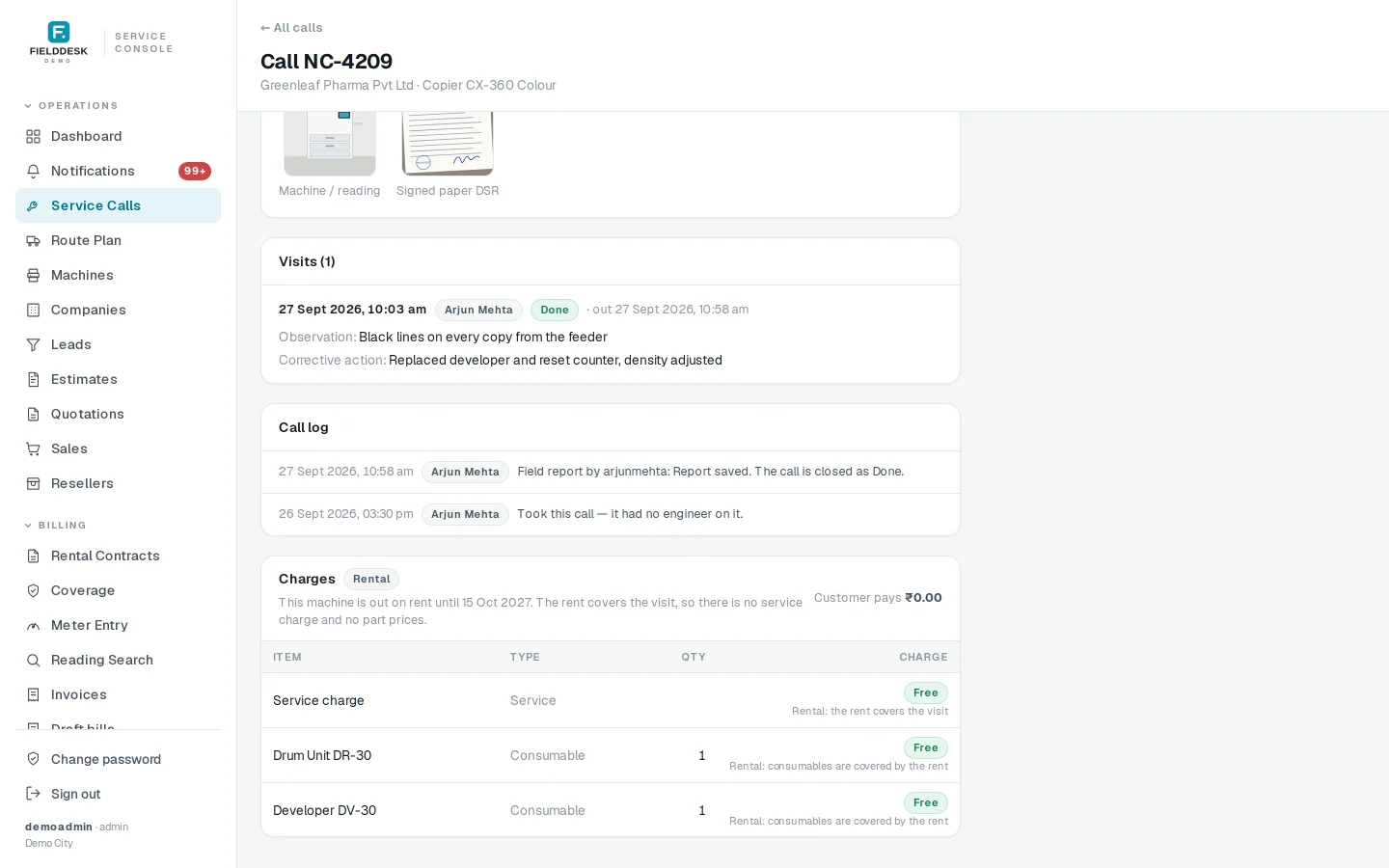
Task: Click the Leads funnel icon
Action: 33,344
